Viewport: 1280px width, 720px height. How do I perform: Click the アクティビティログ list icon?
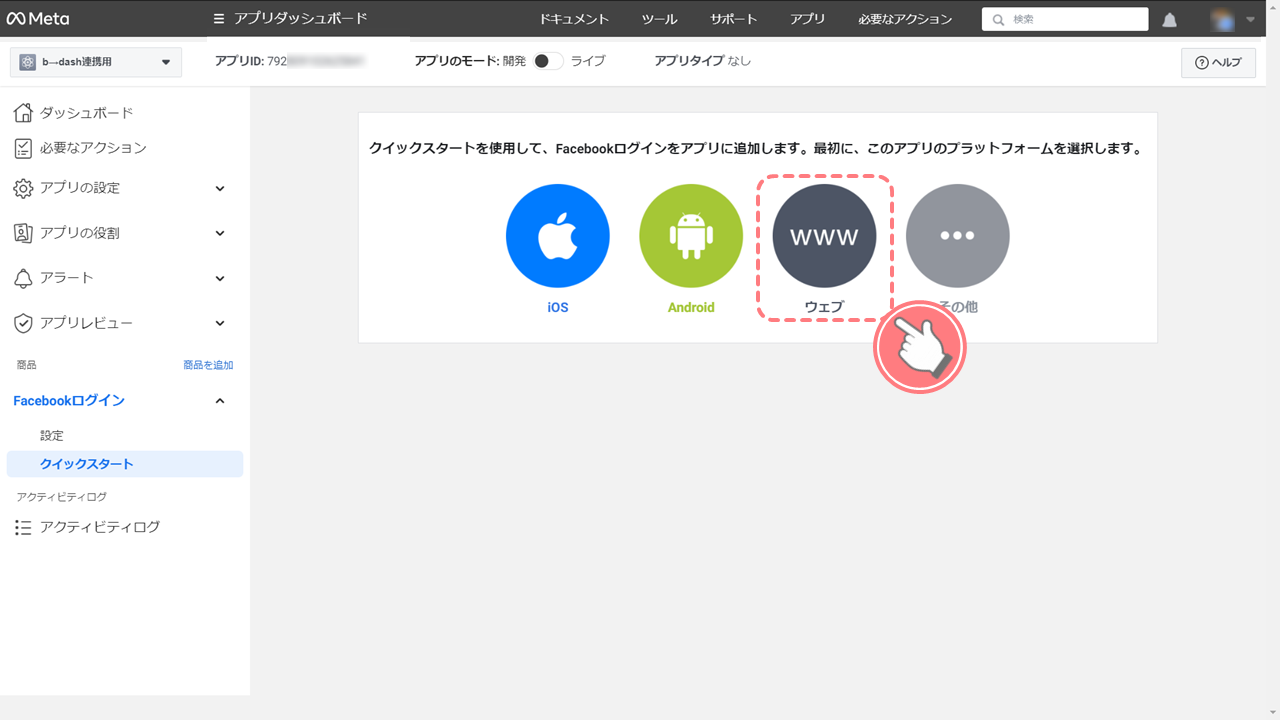tap(23, 527)
